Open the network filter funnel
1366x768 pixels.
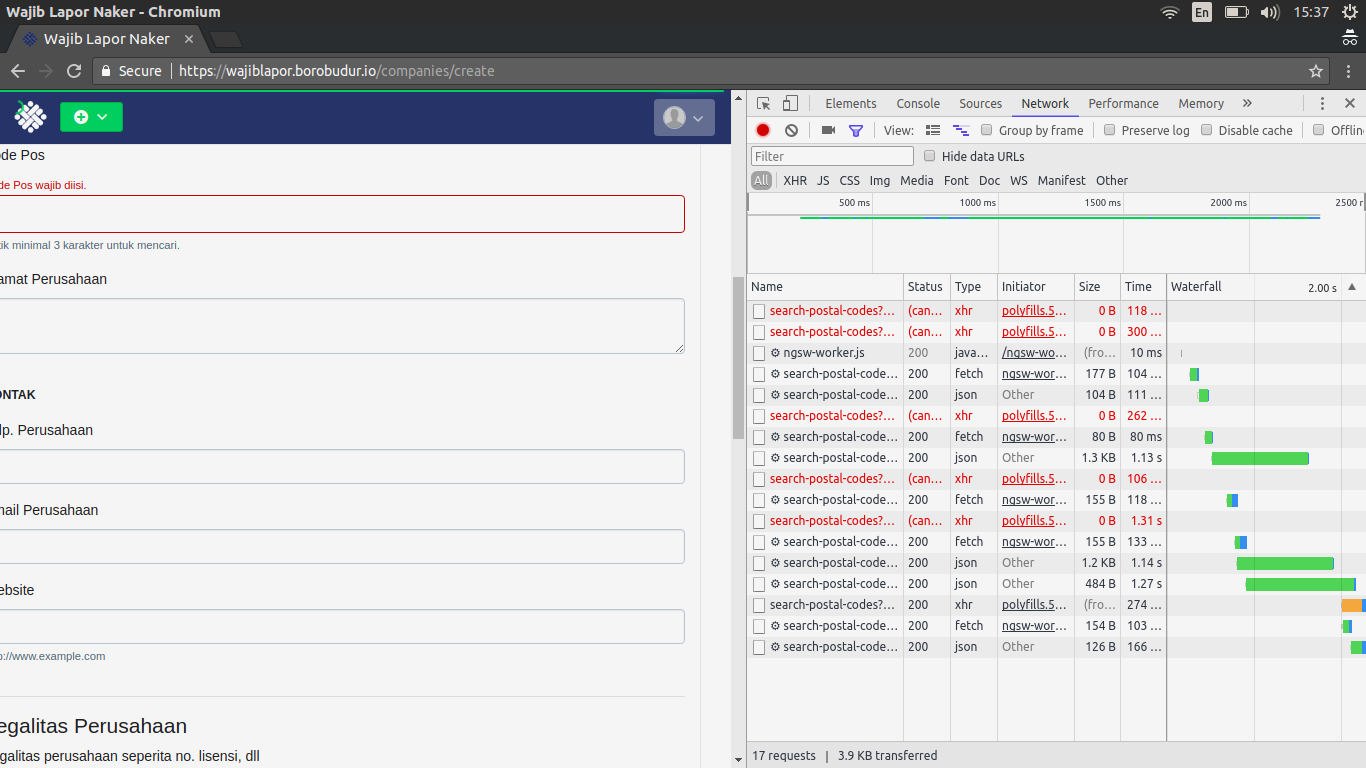(x=855, y=130)
